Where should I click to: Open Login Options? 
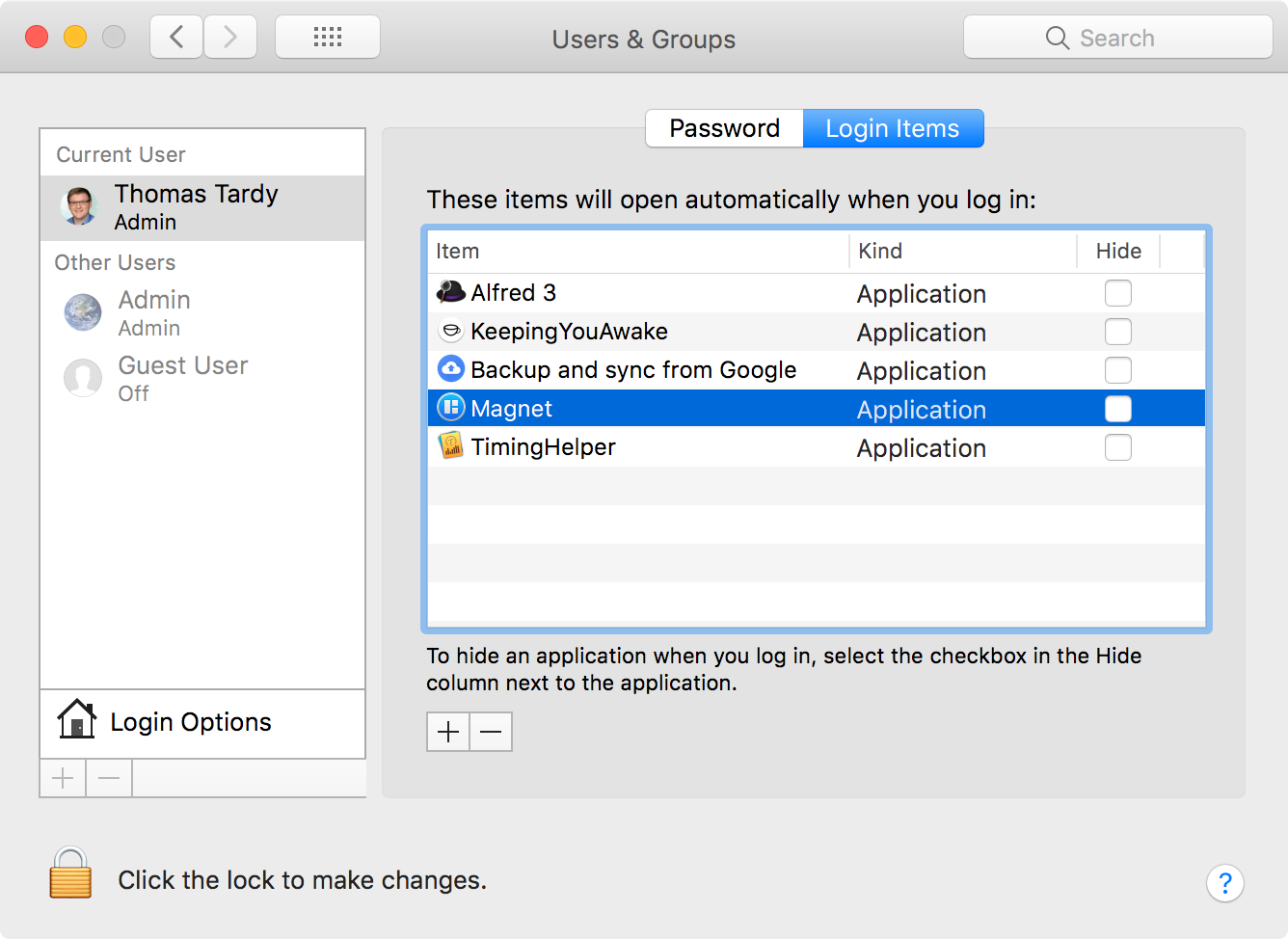[x=202, y=723]
